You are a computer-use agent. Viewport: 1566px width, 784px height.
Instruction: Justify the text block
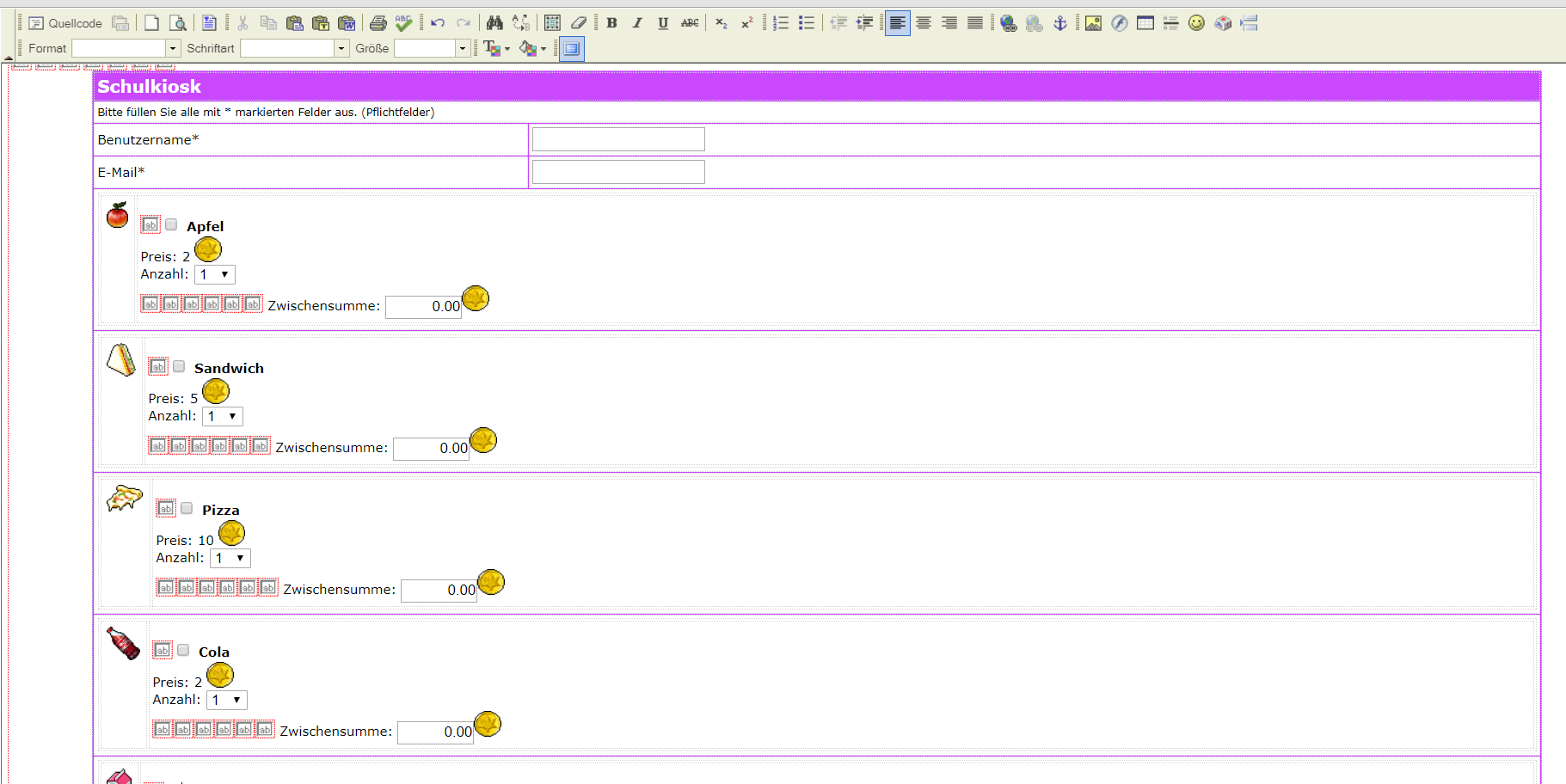coord(975,23)
